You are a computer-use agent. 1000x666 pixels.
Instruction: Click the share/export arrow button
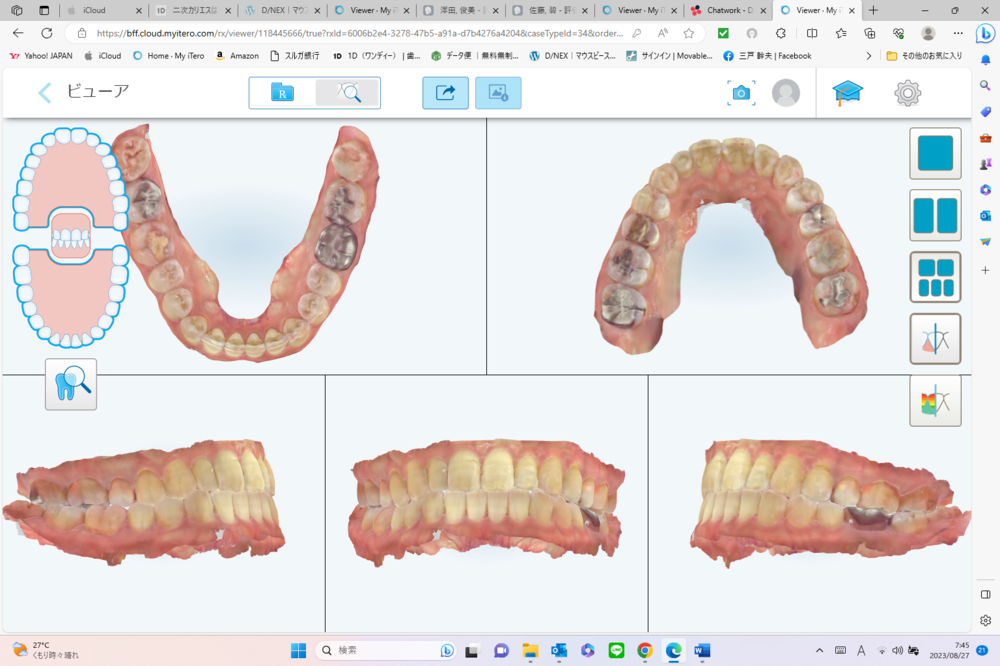(445, 93)
